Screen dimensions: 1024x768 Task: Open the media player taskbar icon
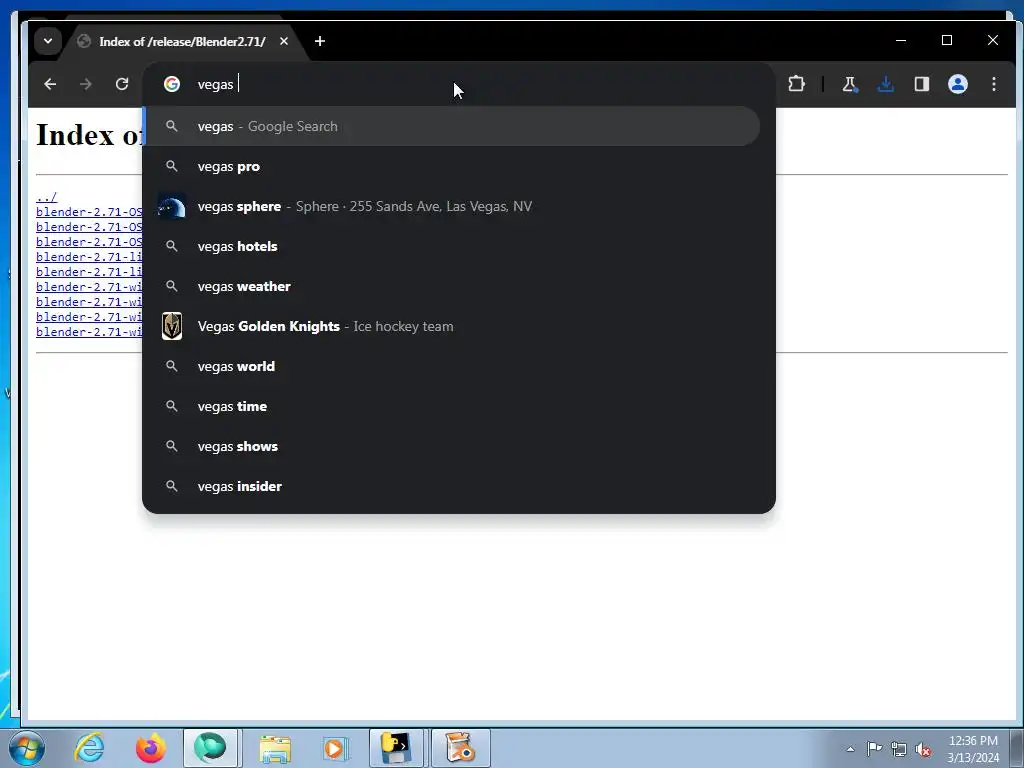(x=336, y=748)
